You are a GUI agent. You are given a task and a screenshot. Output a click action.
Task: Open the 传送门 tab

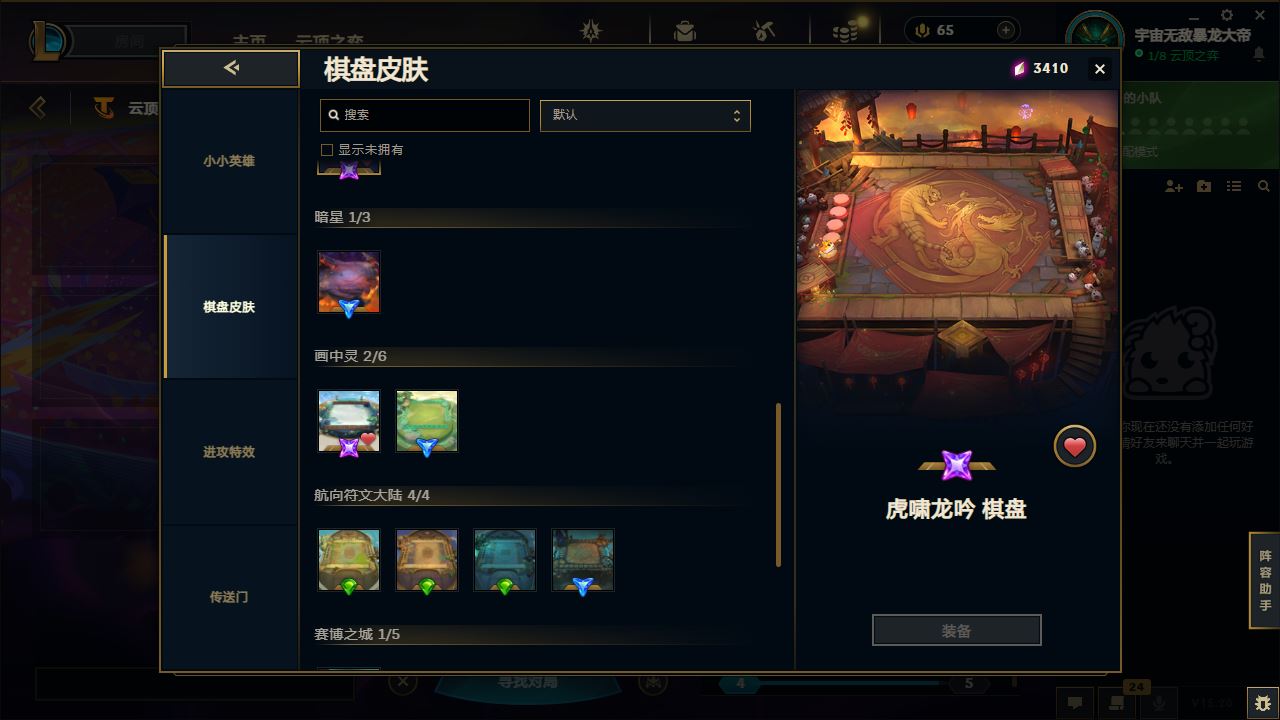(229, 597)
